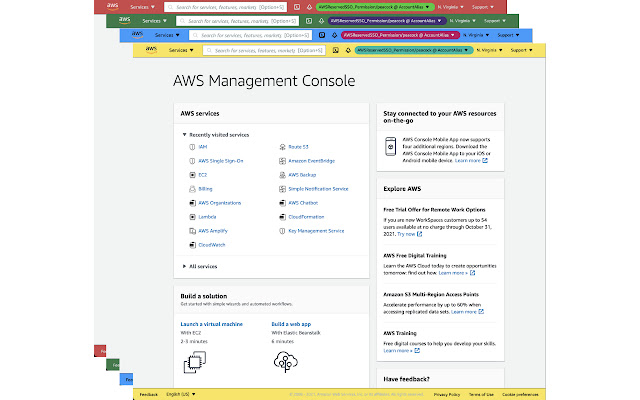The image size is (640, 400).
Task: Open the AWS Chatbot link
Action: (303, 203)
